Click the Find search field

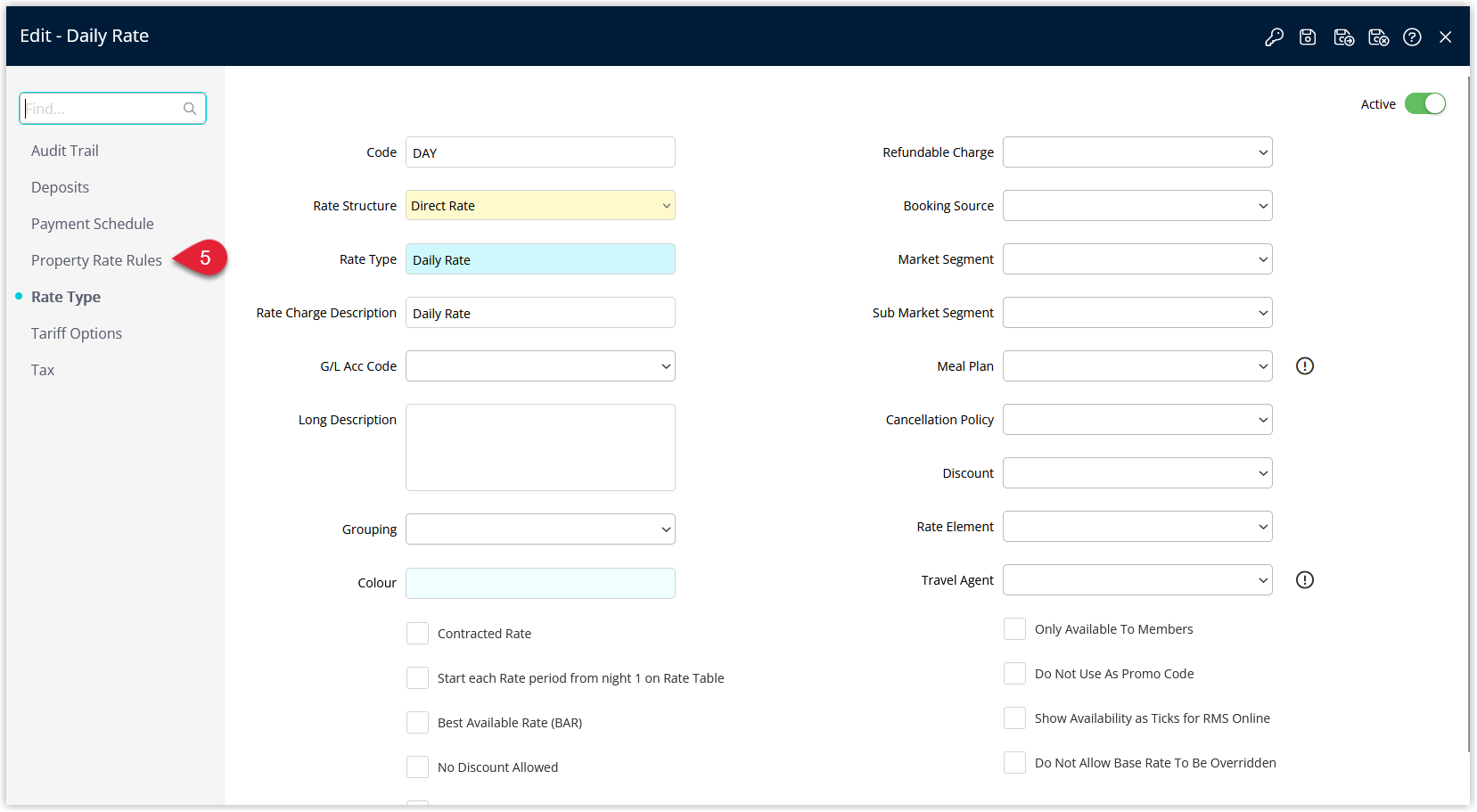(112, 109)
